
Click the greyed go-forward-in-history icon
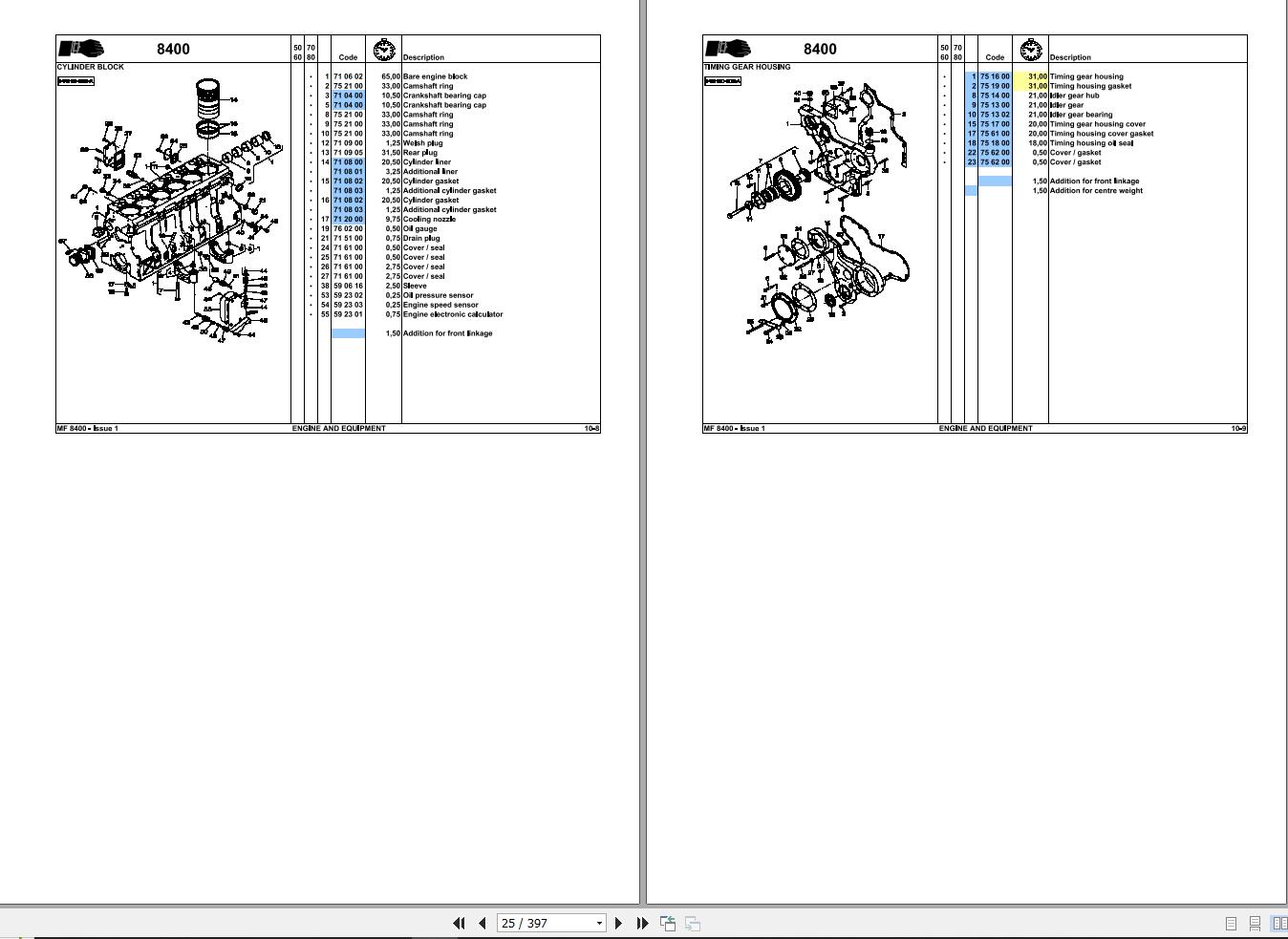pos(693,923)
